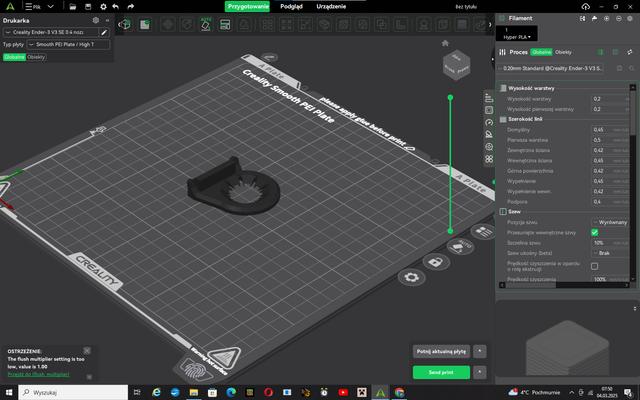Image resolution: width=640 pixels, height=400 pixels.
Task: Click the plate settings gear icon
Action: [x=411, y=278]
